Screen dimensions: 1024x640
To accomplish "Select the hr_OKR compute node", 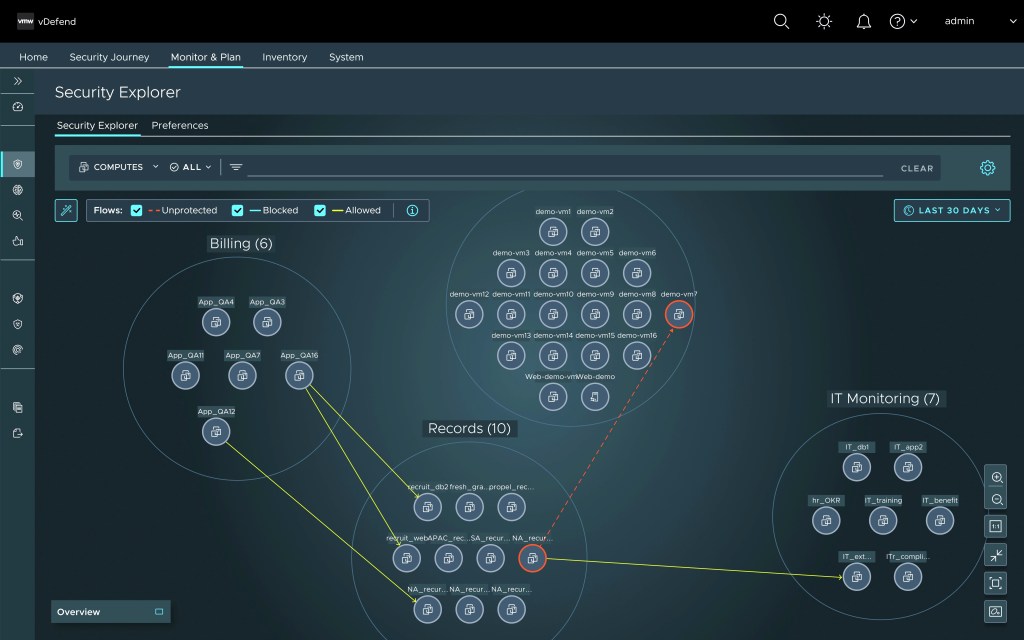I will (826, 520).
